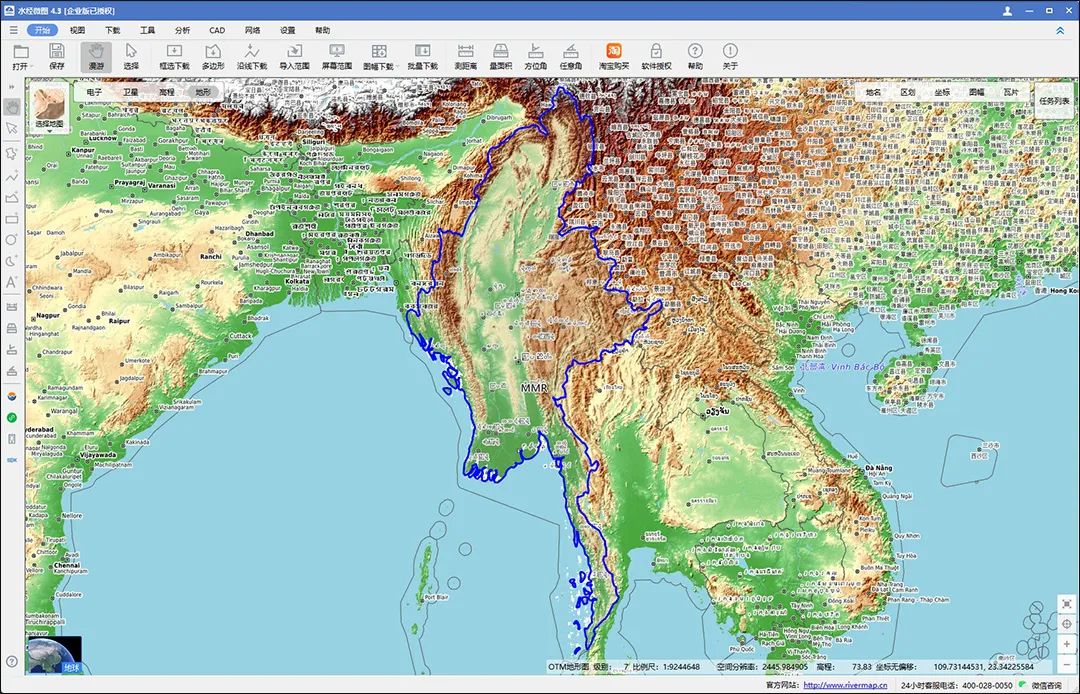The height and width of the screenshot is (694, 1080).
Task: Click the 导入范围 import range icon
Action: point(294,56)
